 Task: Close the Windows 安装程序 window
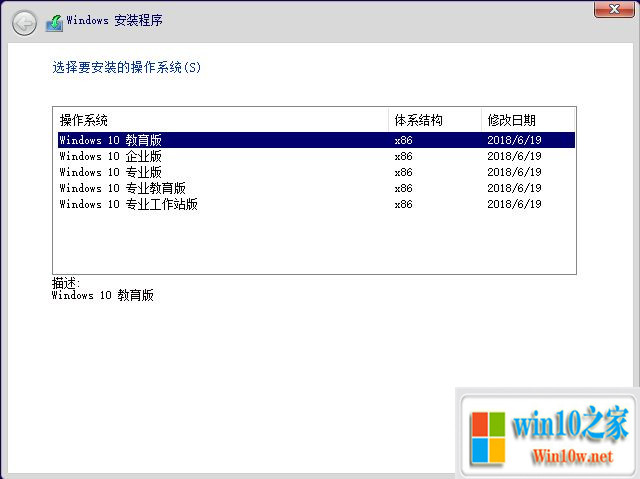tap(614, 9)
